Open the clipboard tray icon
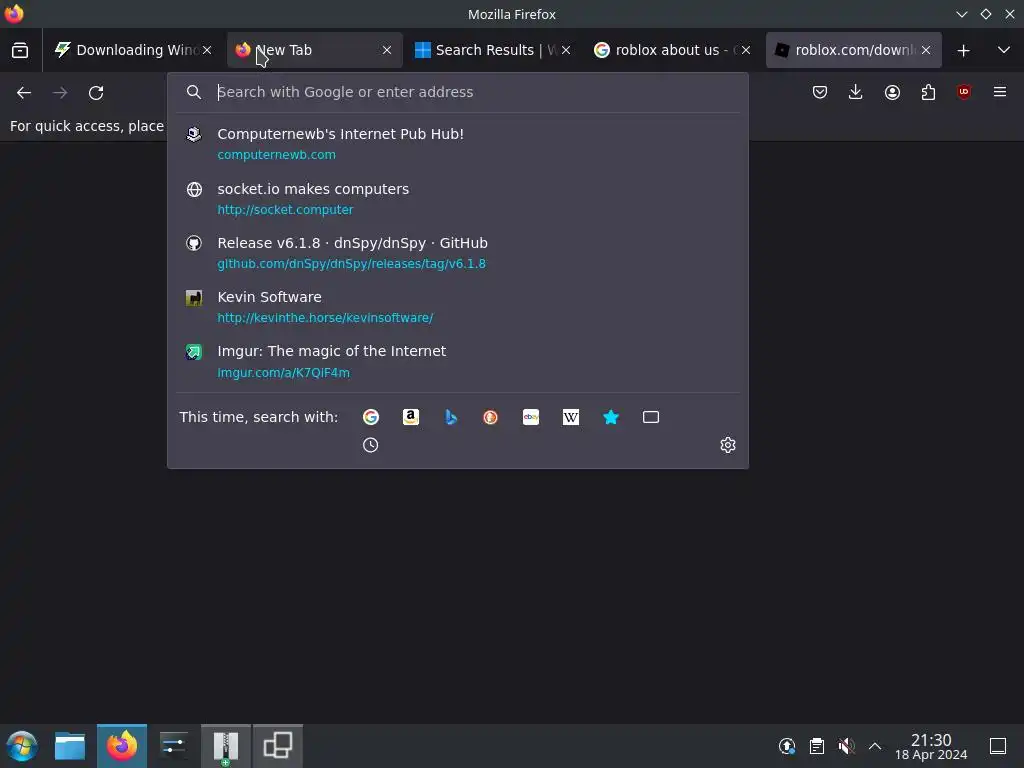Viewport: 1024px width, 768px height. [x=816, y=746]
